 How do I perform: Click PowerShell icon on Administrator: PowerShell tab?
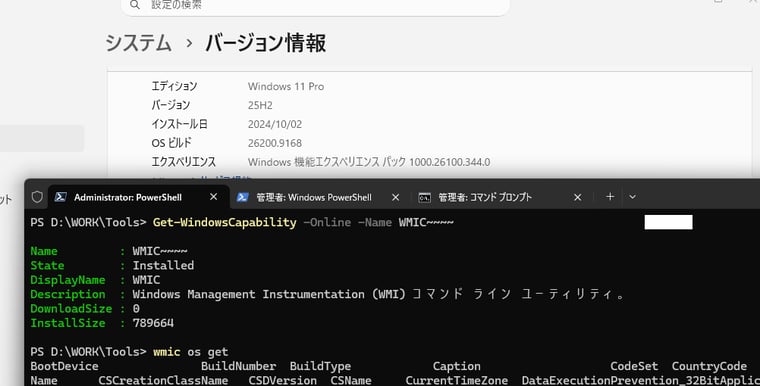tap(61, 197)
